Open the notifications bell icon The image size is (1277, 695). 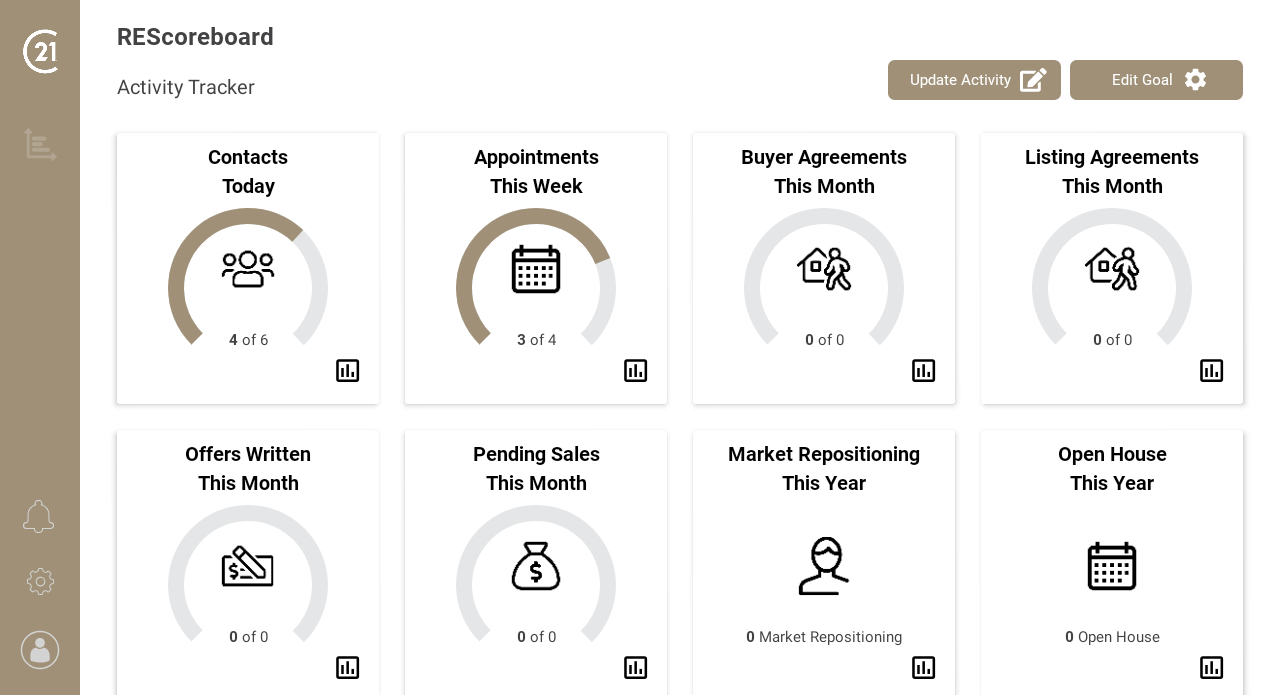click(x=39, y=517)
